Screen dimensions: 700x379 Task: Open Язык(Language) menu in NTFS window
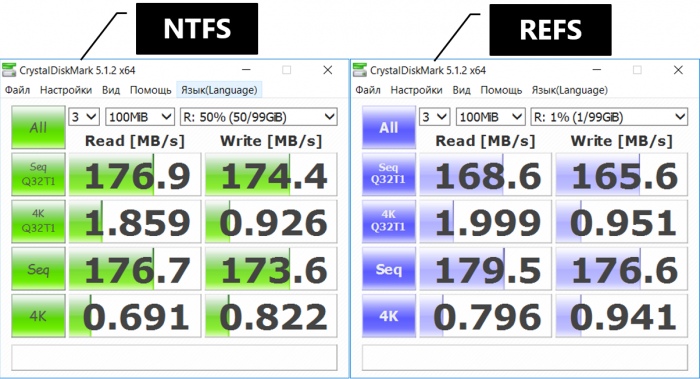click(x=219, y=90)
